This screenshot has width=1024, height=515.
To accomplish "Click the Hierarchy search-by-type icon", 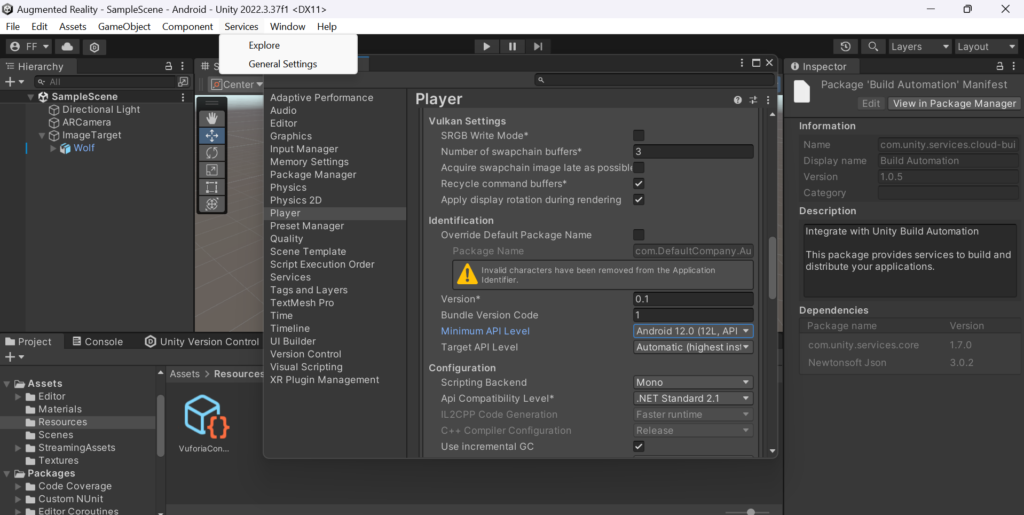I will click(183, 82).
